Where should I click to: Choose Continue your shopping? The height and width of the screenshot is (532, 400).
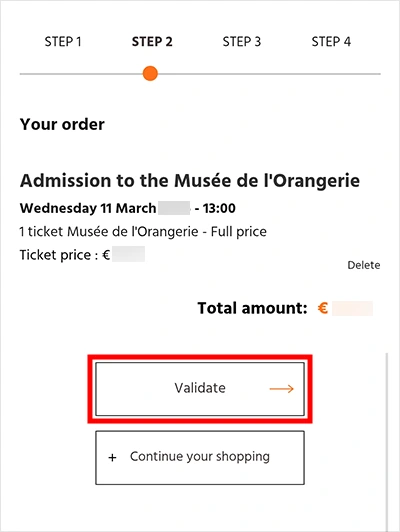point(200,458)
